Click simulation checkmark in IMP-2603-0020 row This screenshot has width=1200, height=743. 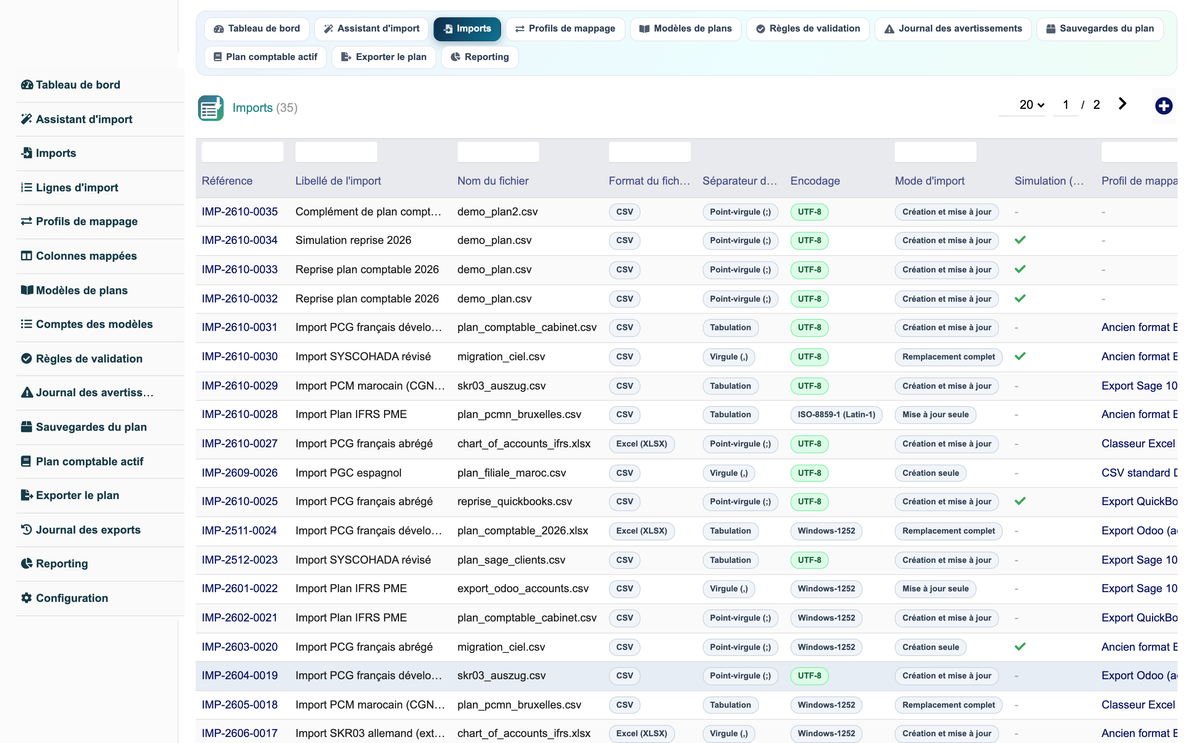pos(1020,647)
